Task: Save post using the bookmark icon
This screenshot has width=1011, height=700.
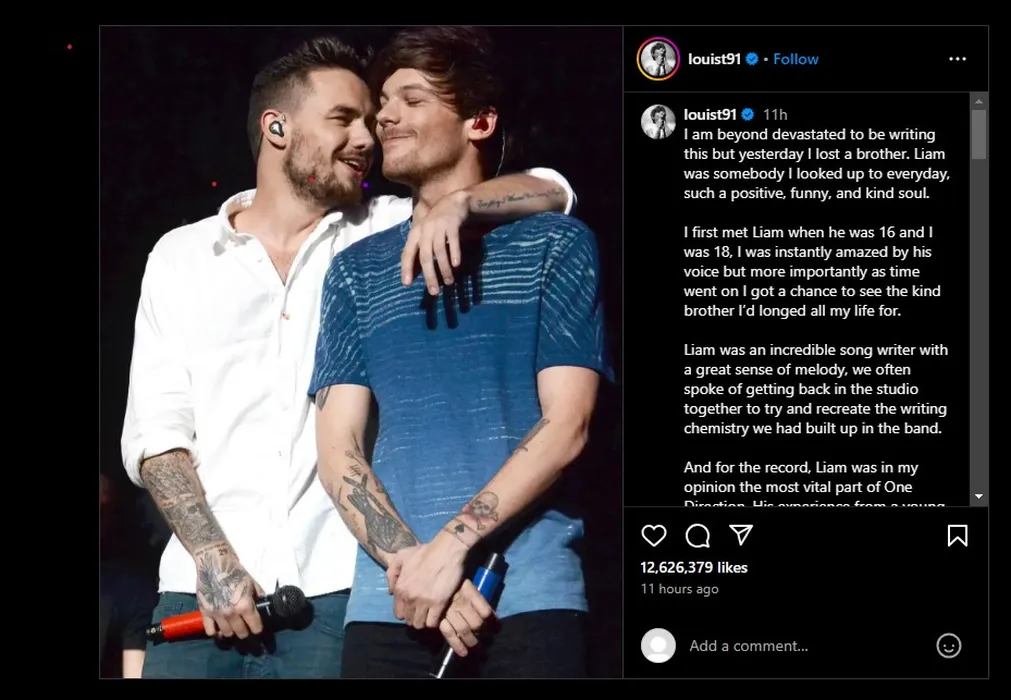Action: pos(957,536)
